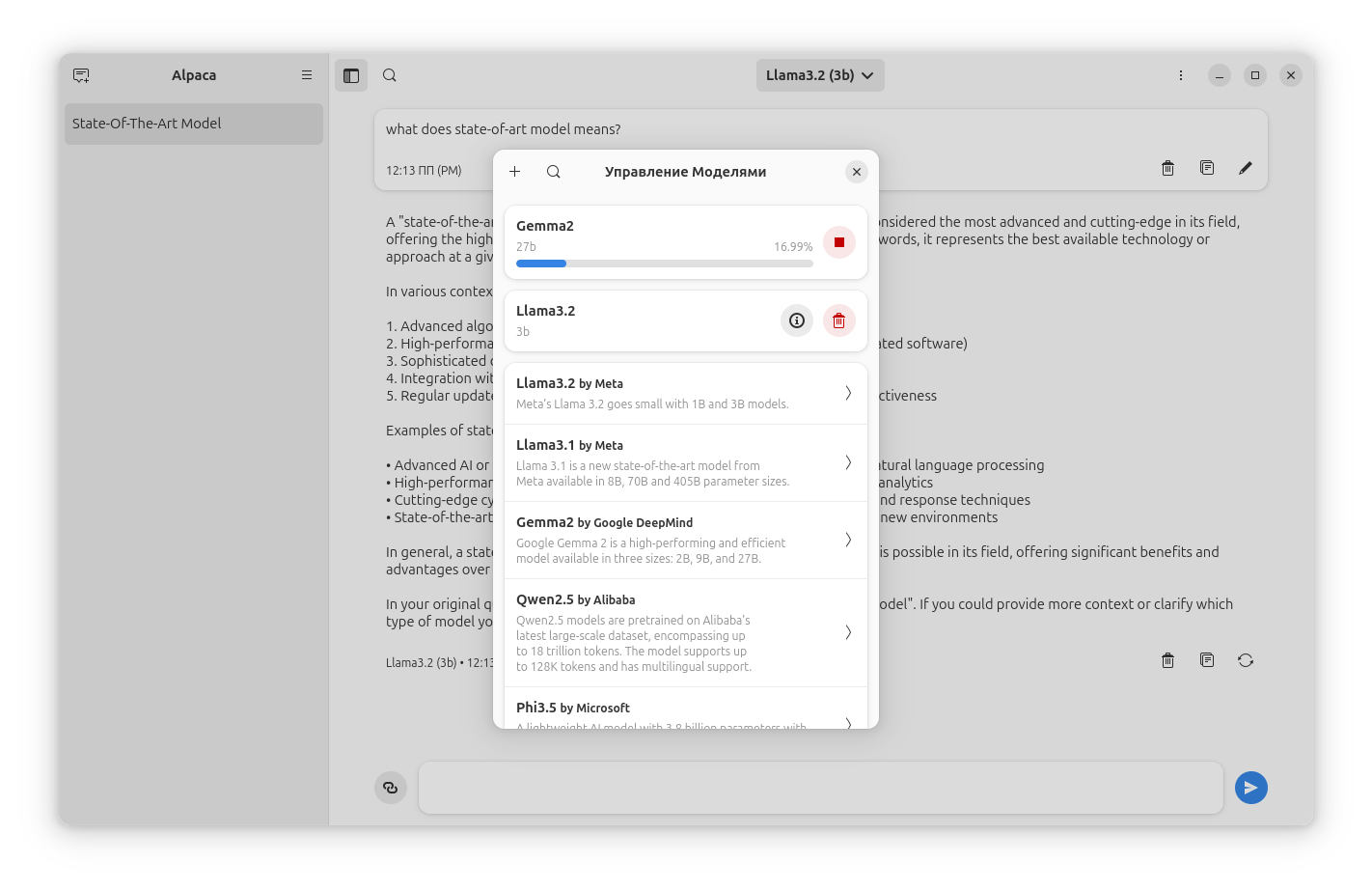Click the Gemma2 download progress bar
The image size is (1372, 890).
pos(664,264)
